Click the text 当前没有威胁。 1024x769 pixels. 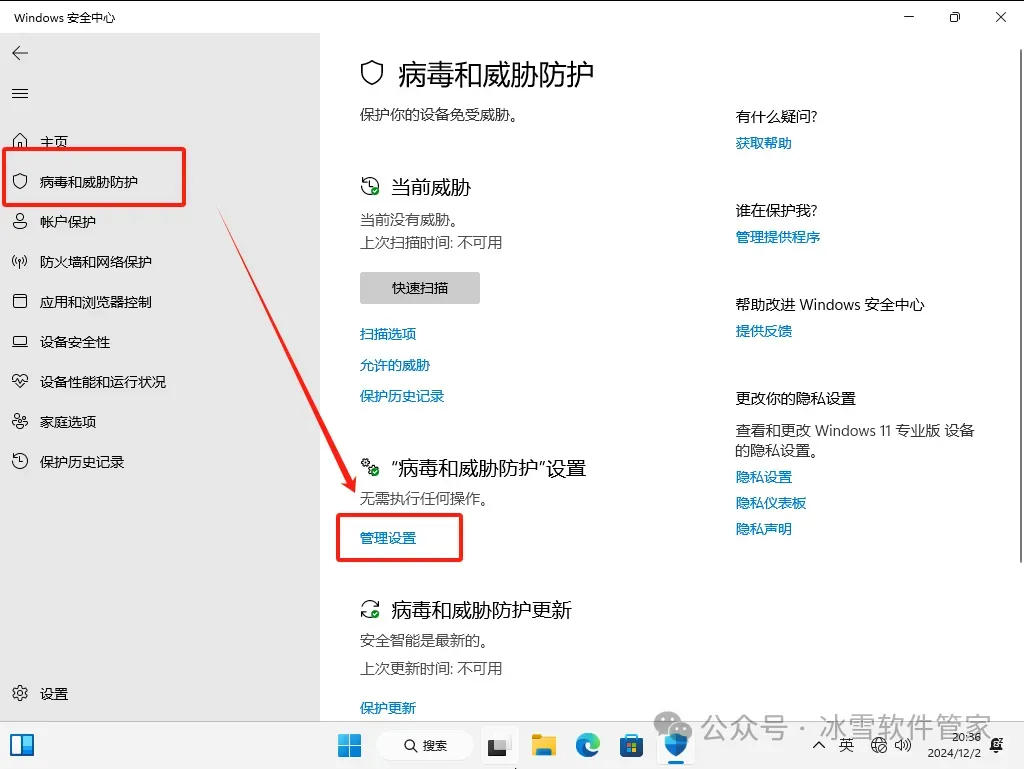tap(409, 219)
